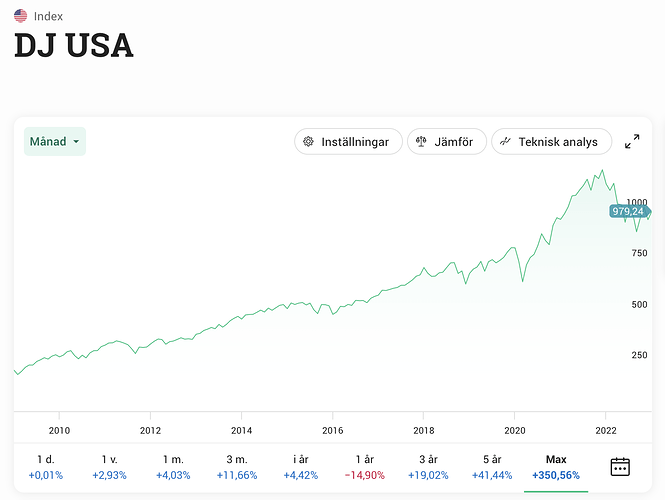Click the US flag icon beside Index
Screen dimensions: 665x500
click(x=21, y=16)
